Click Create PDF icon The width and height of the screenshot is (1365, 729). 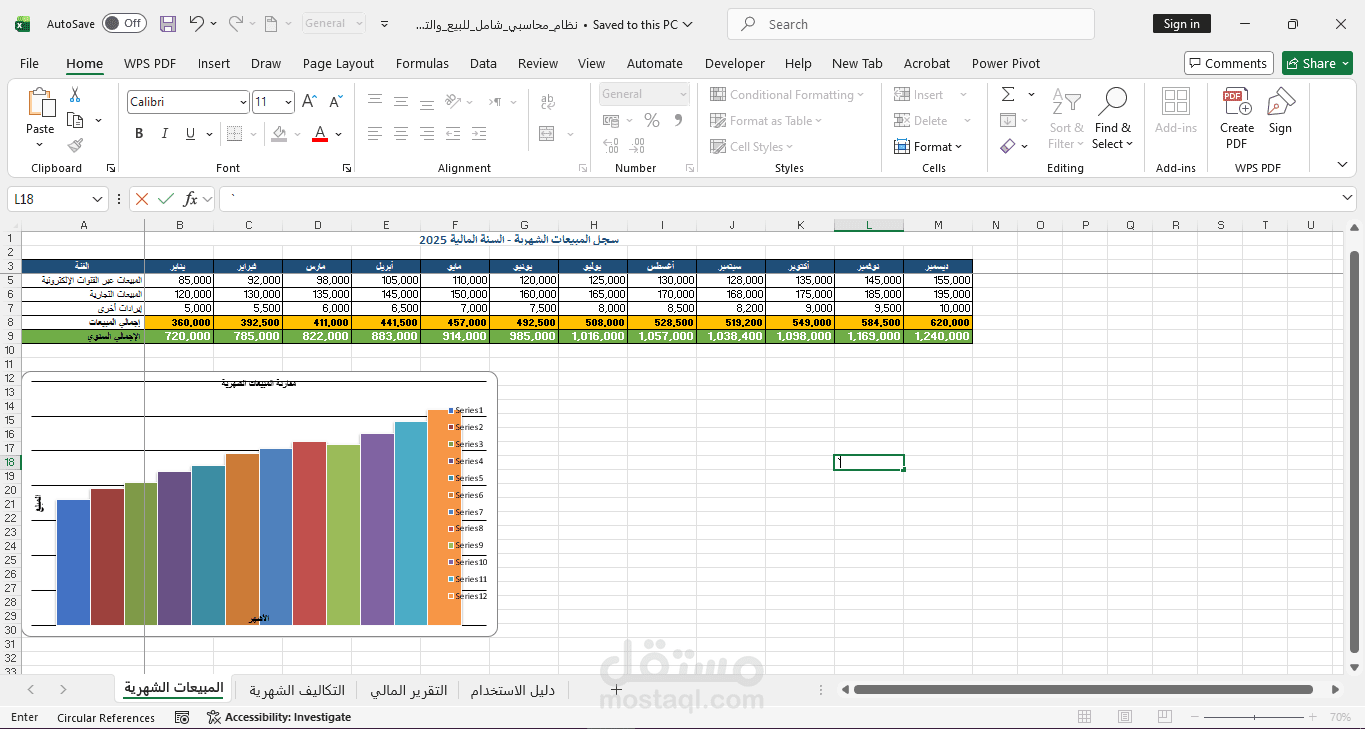coord(1237,119)
